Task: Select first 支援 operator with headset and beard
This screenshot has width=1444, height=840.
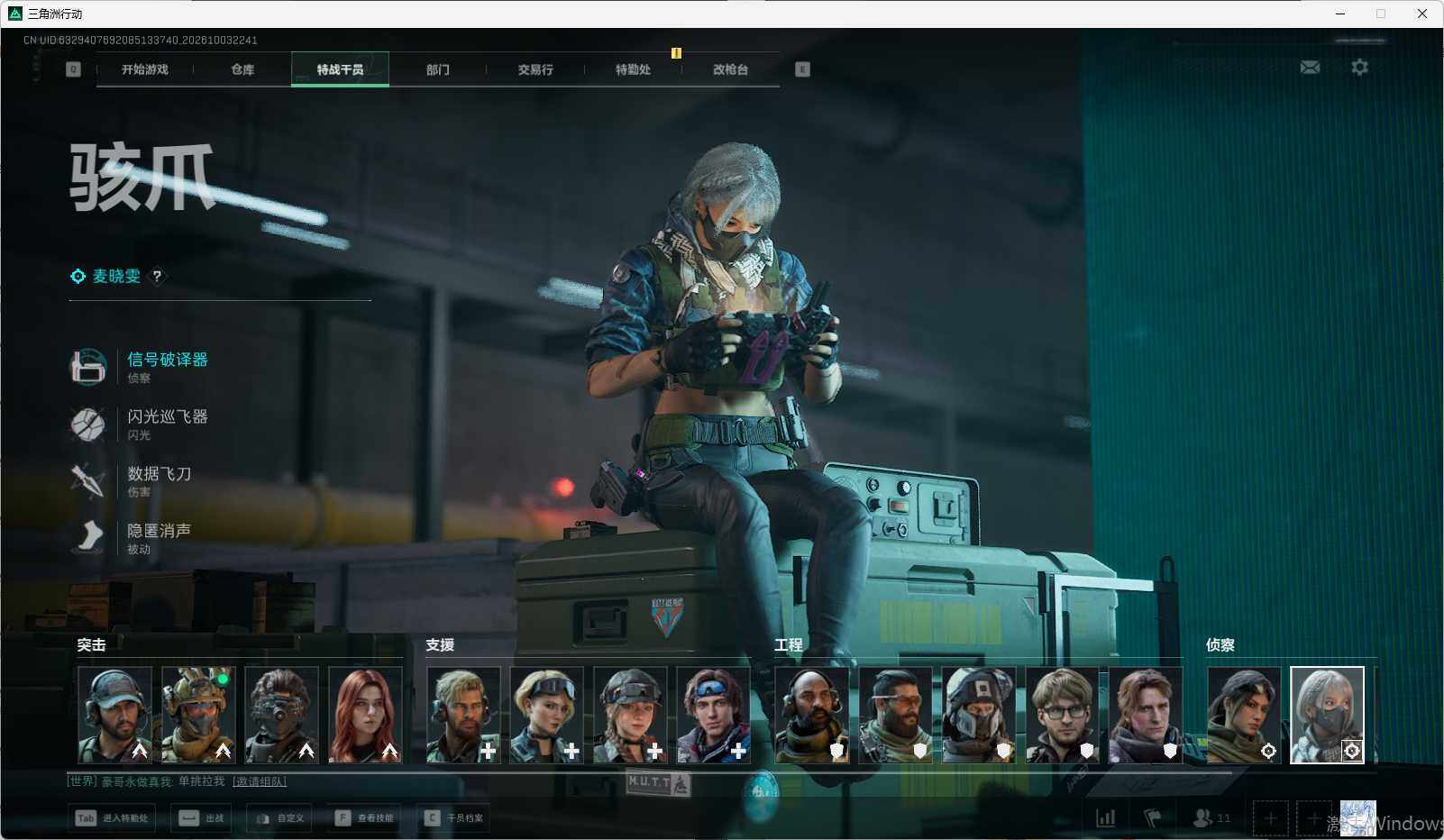Action: (x=463, y=715)
